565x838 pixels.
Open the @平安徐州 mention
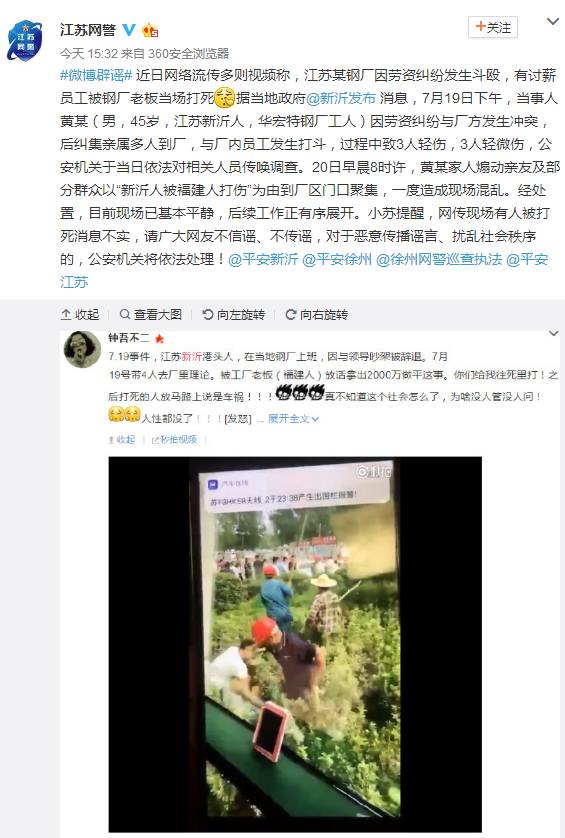(337, 259)
